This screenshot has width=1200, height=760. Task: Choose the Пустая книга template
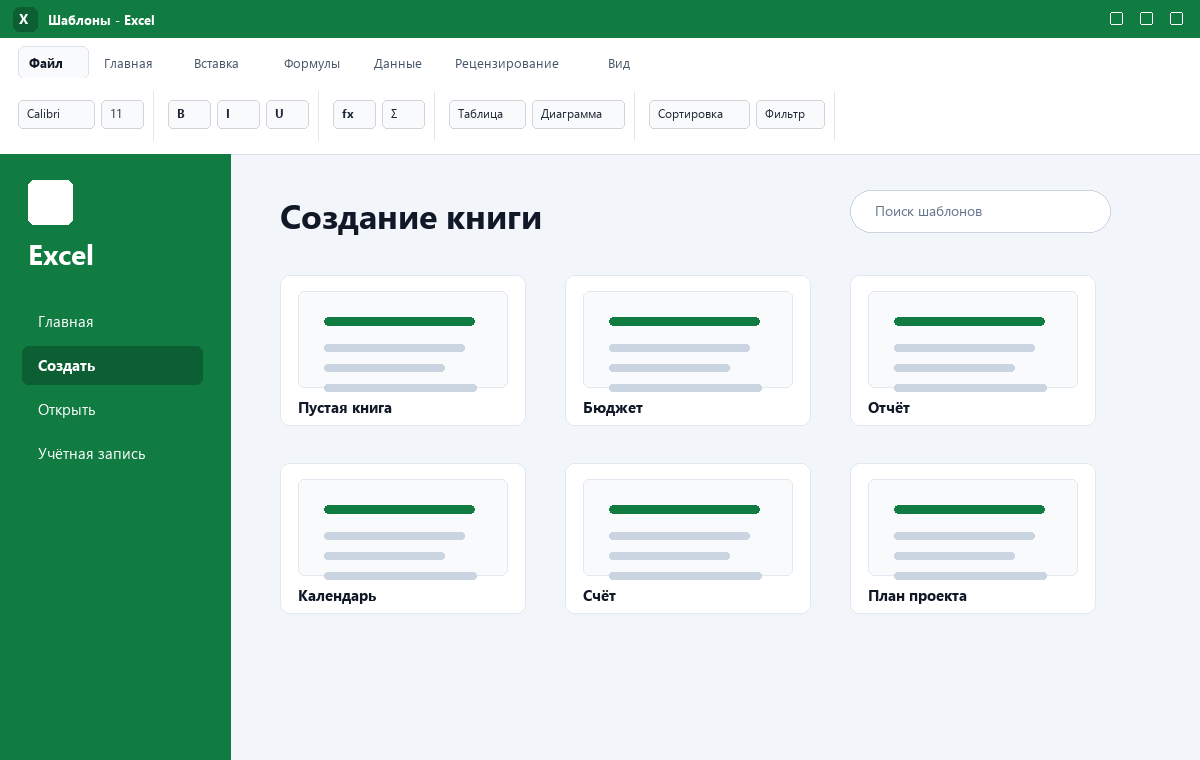tap(403, 350)
